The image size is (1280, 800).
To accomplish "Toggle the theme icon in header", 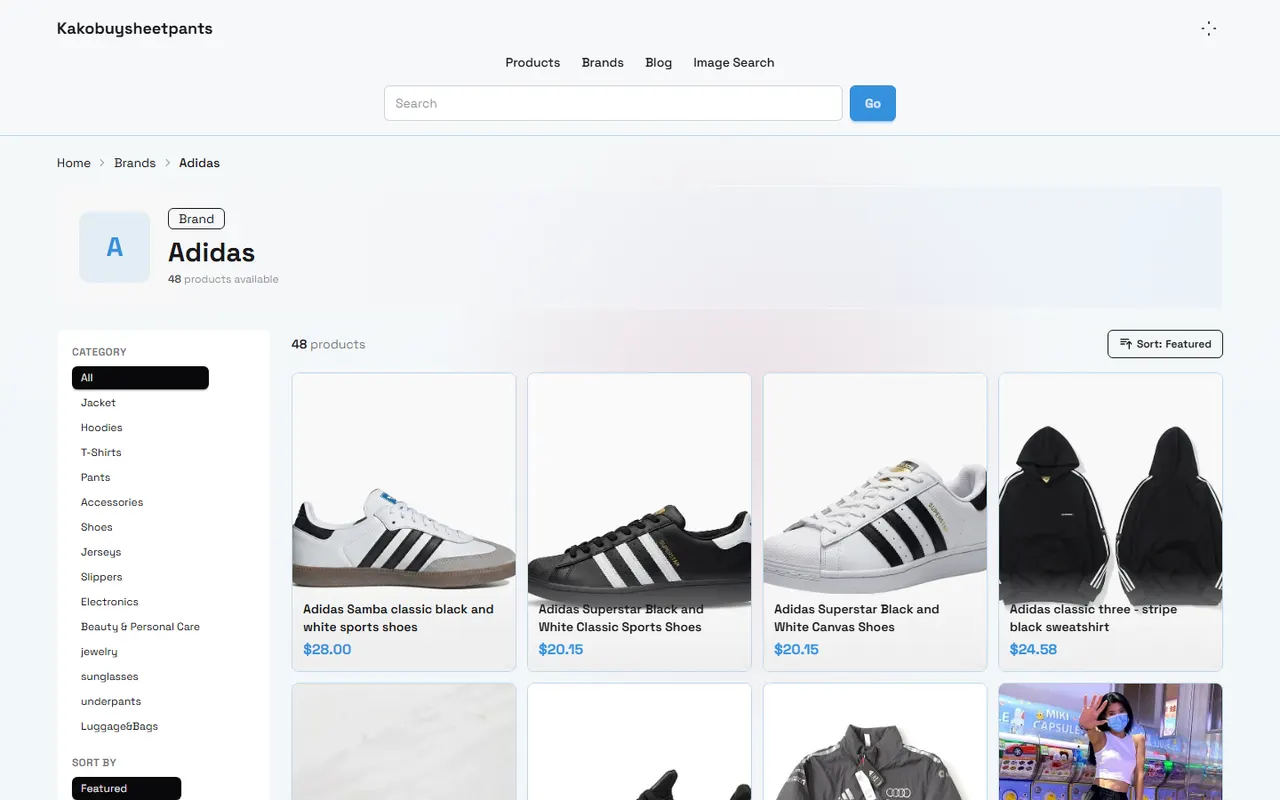I will [1209, 28].
